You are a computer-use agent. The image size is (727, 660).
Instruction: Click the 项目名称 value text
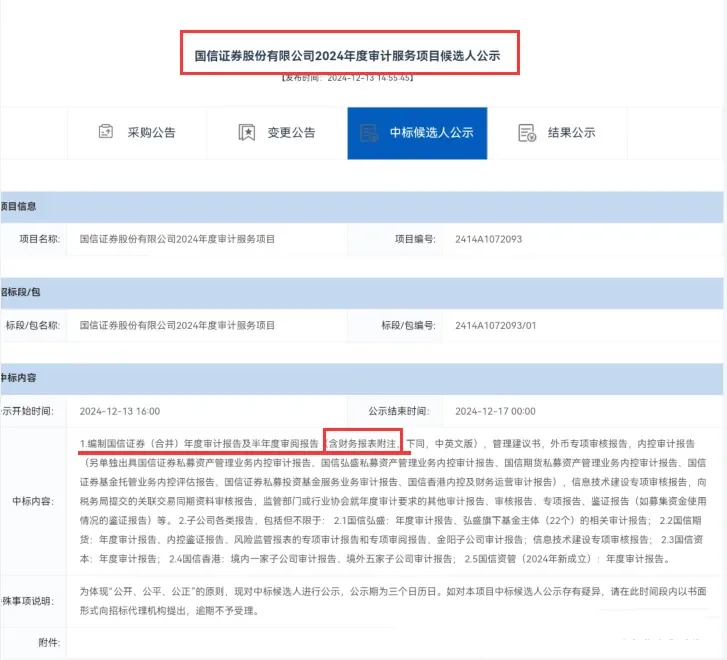(177, 239)
